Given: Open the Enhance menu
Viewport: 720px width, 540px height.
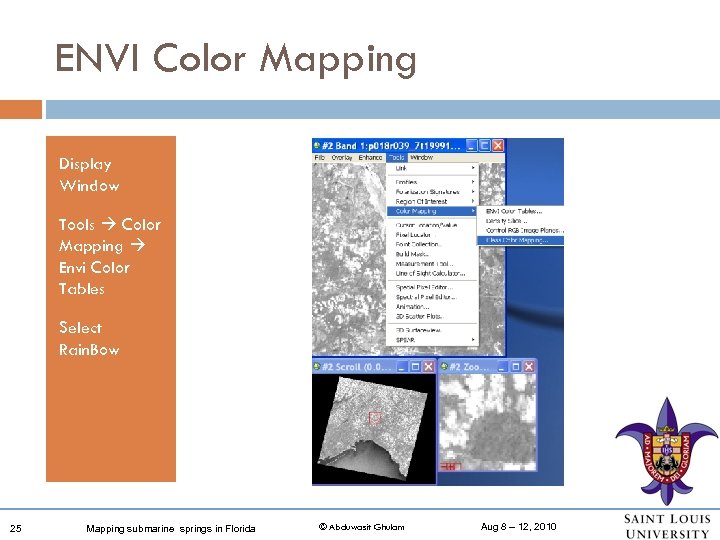Looking at the screenshot, I should click(370, 158).
